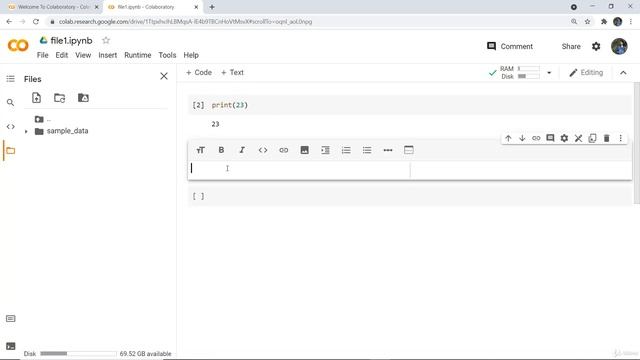Click the Share button

pos(571,46)
